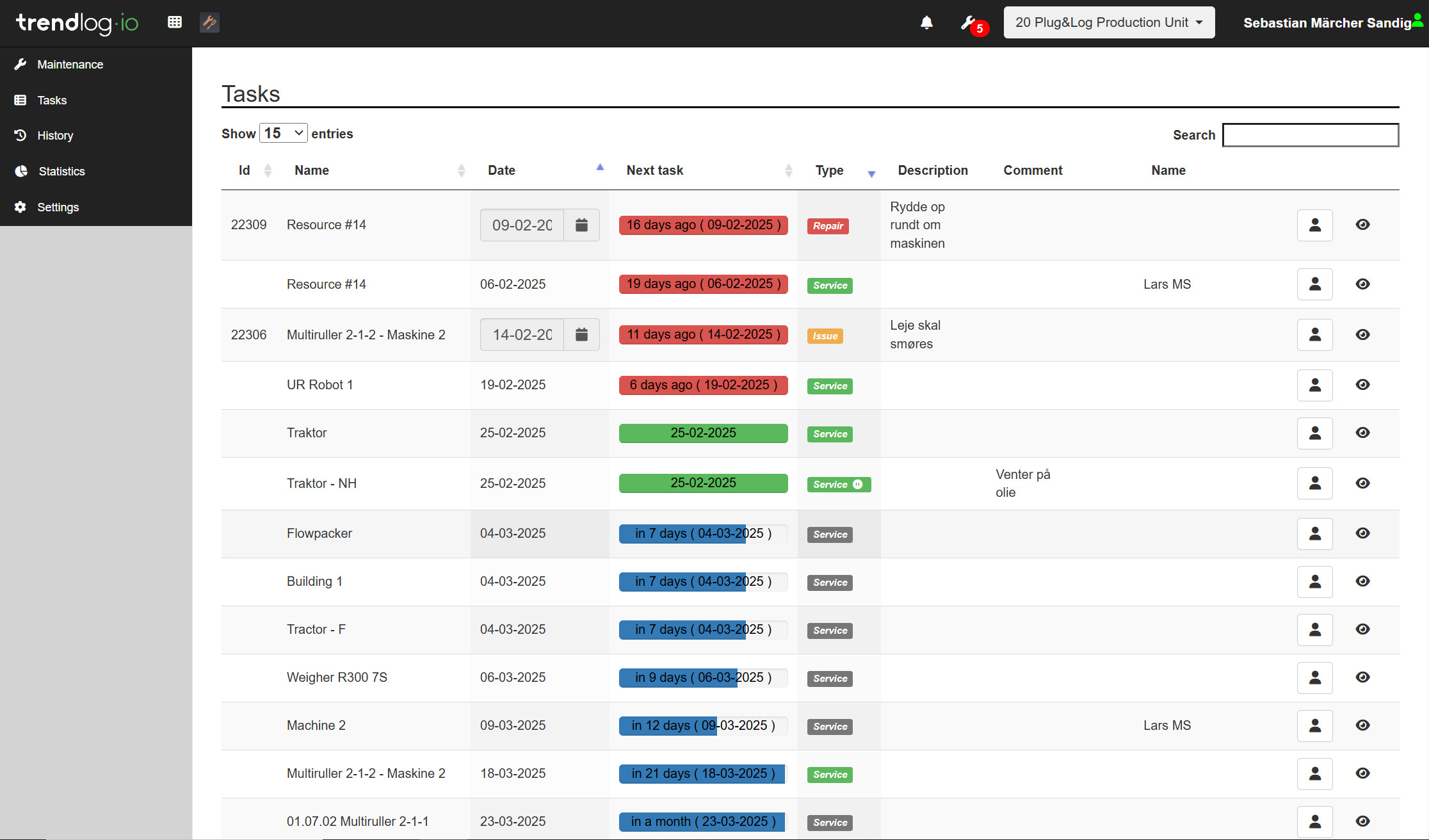Click the green 25-02-2025 badge for Traktor
This screenshot has height=840, width=1429.
[704, 433]
